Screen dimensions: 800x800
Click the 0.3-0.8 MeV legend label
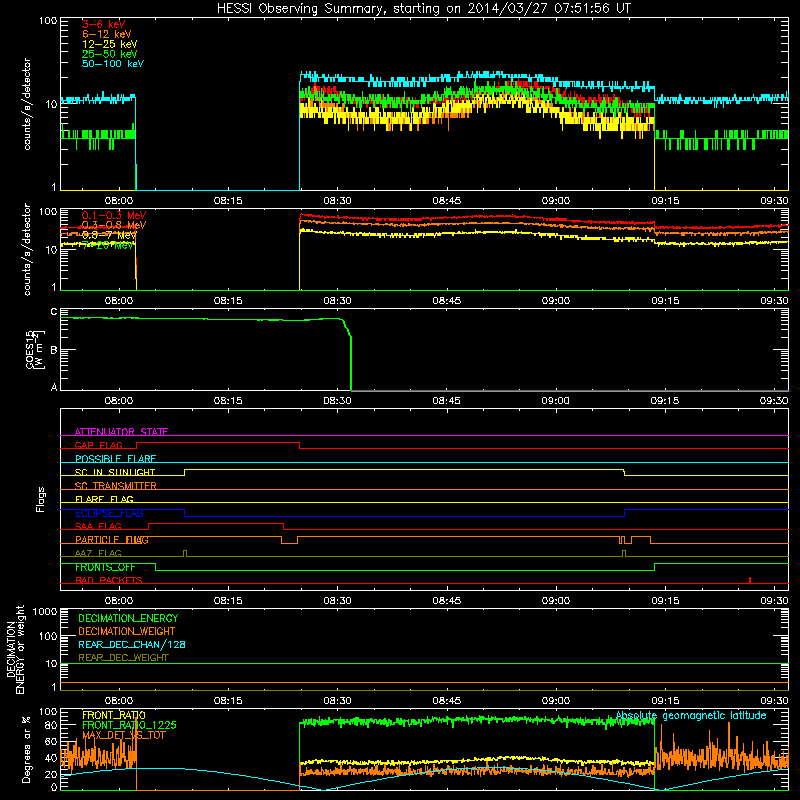[114, 225]
